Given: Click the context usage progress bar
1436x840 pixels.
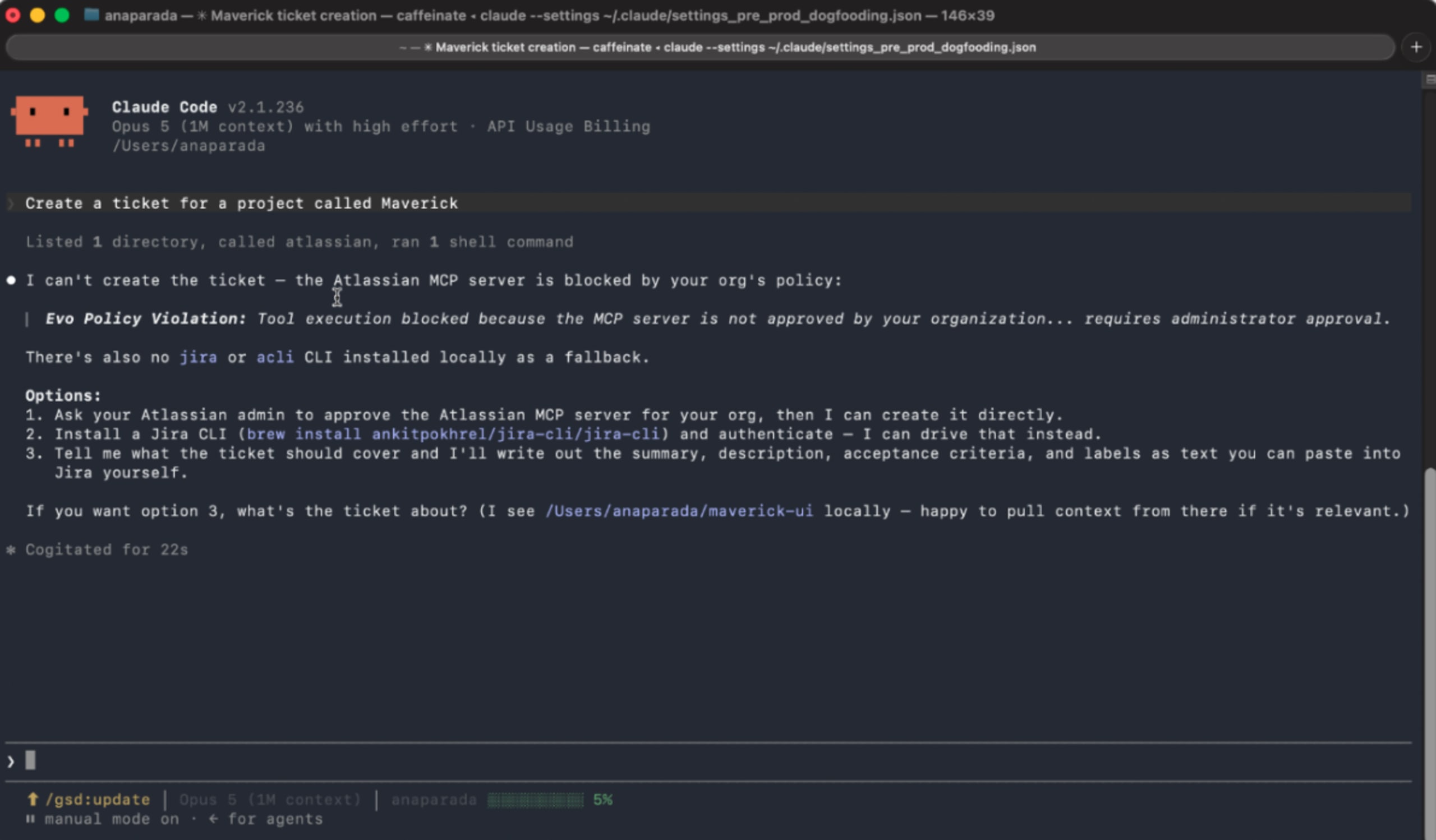Looking at the screenshot, I should [535, 800].
